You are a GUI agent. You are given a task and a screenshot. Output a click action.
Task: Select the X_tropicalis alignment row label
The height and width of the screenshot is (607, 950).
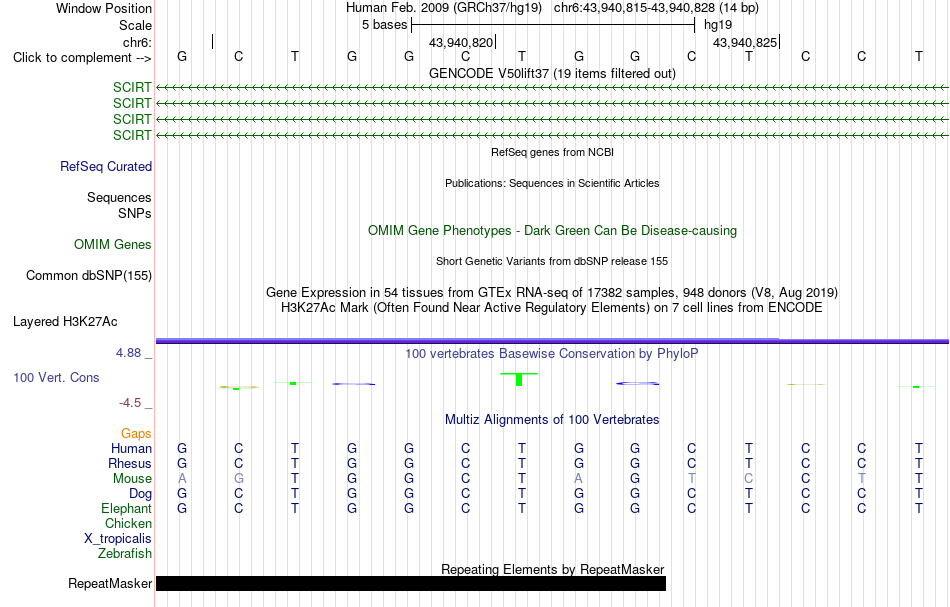point(118,539)
